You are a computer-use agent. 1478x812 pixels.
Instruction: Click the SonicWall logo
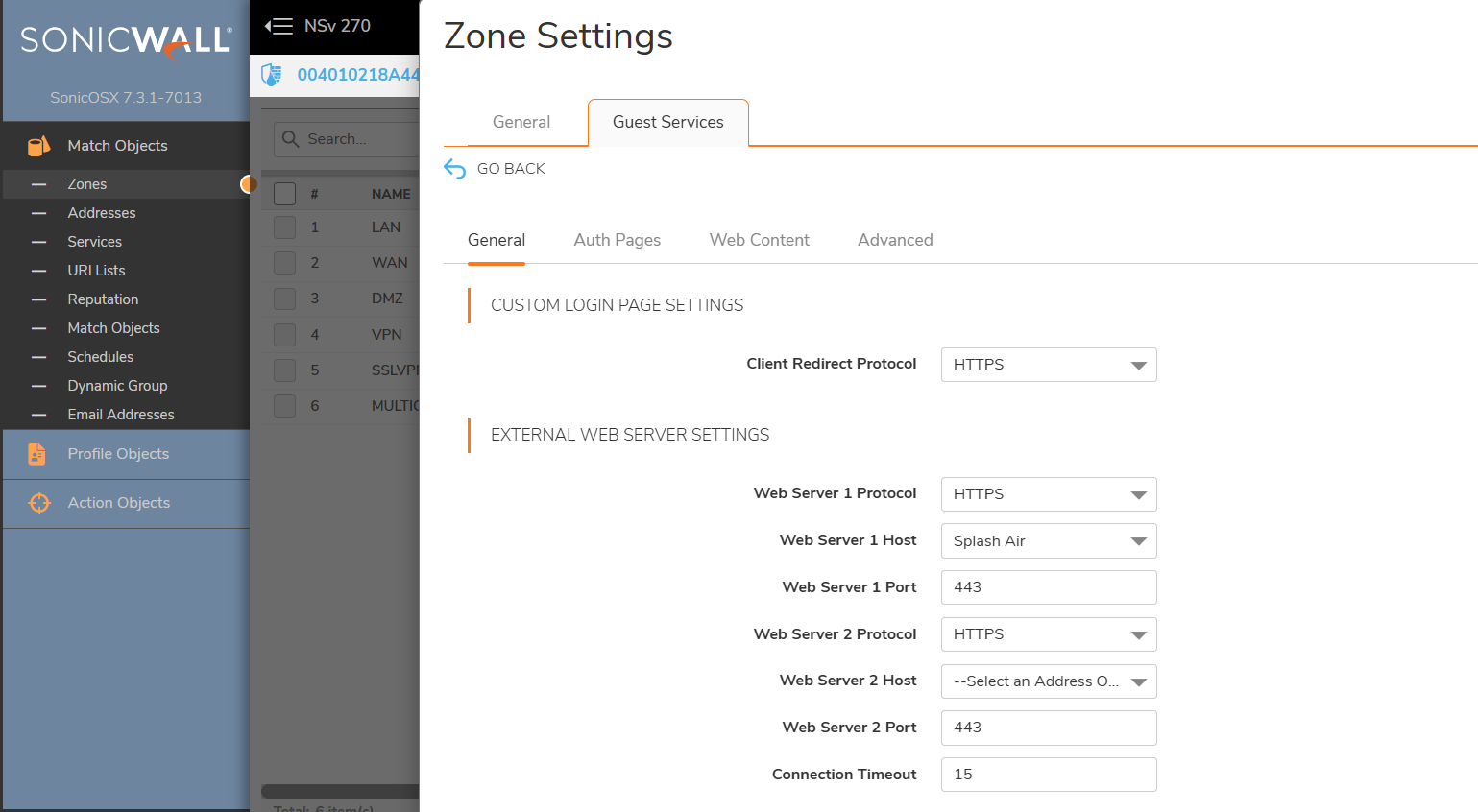[x=126, y=41]
